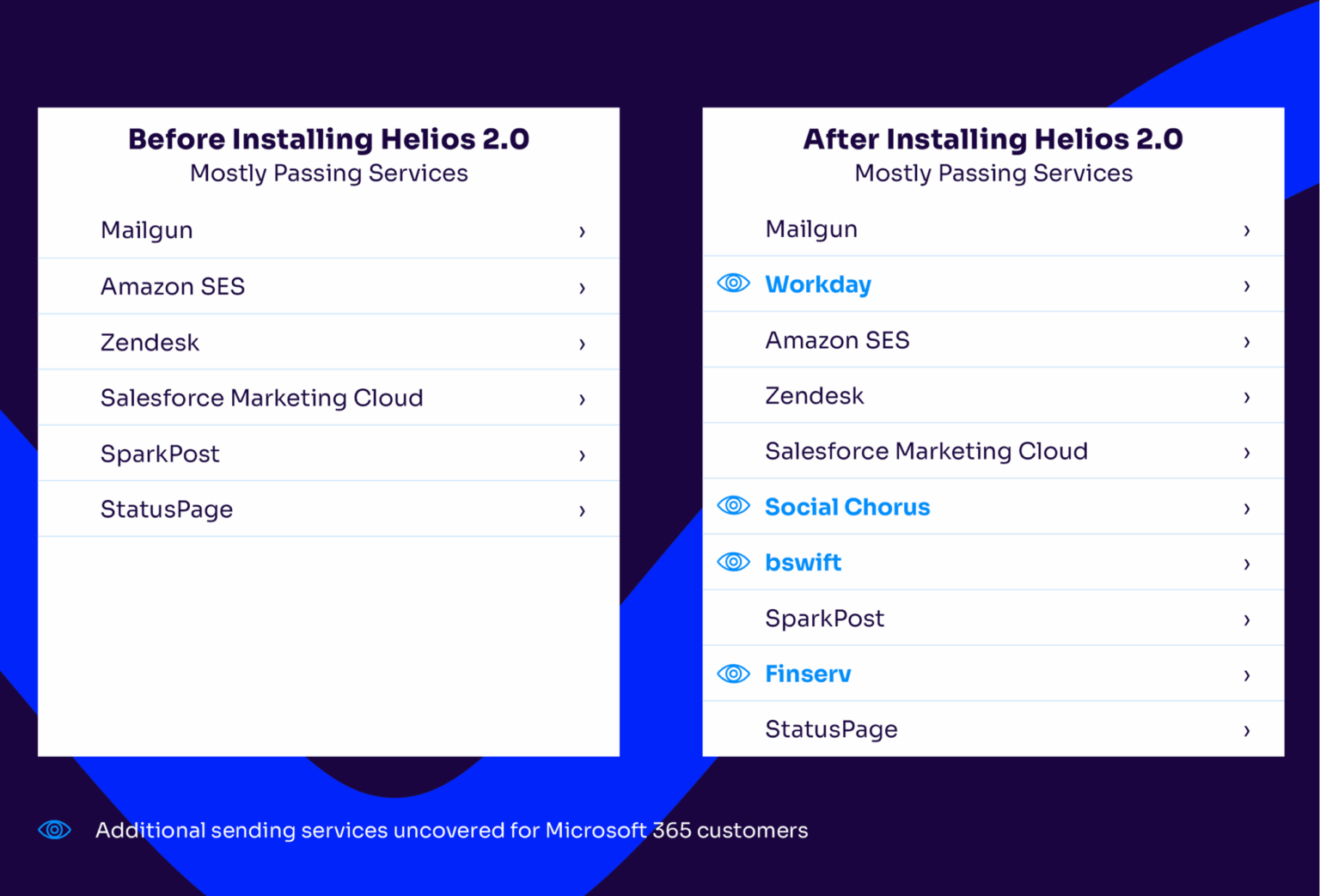Select Mailgun text in the Before panel

tap(147, 230)
